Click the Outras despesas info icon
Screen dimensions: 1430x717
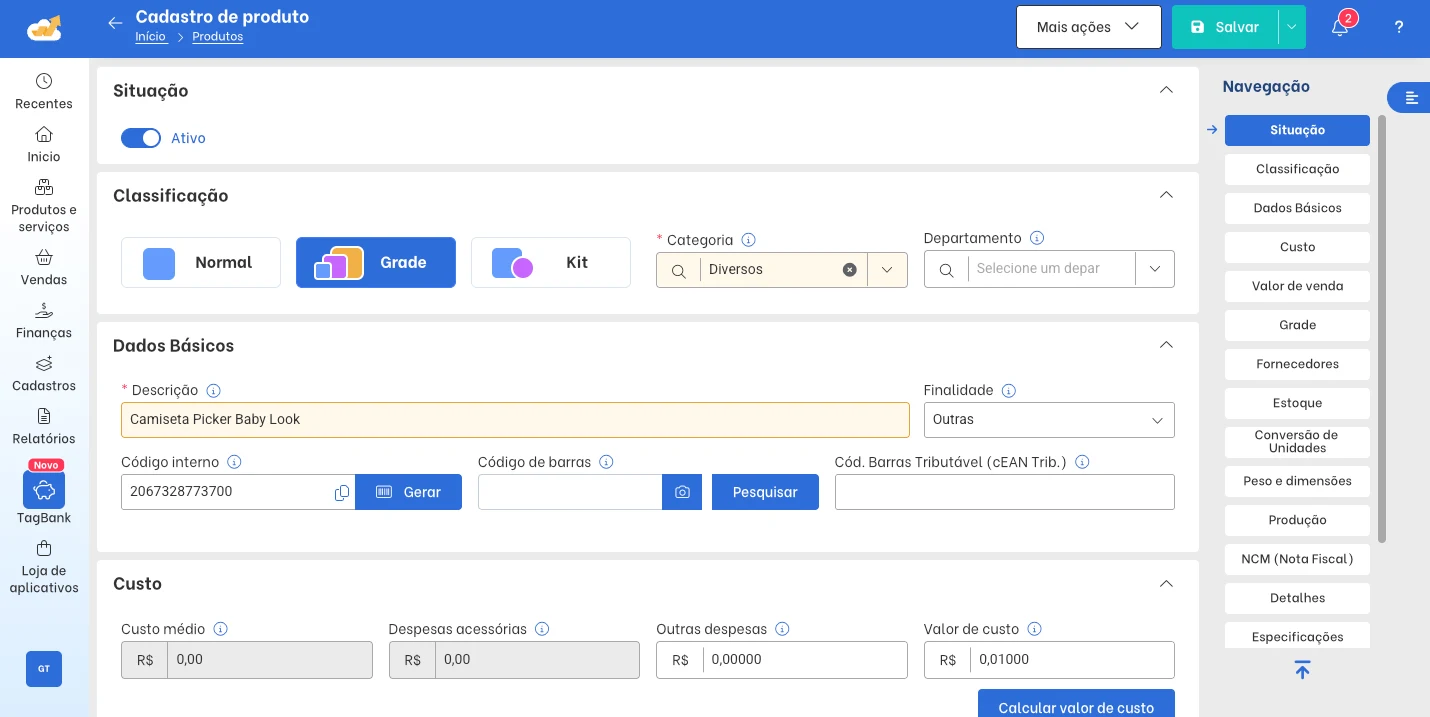(x=783, y=629)
